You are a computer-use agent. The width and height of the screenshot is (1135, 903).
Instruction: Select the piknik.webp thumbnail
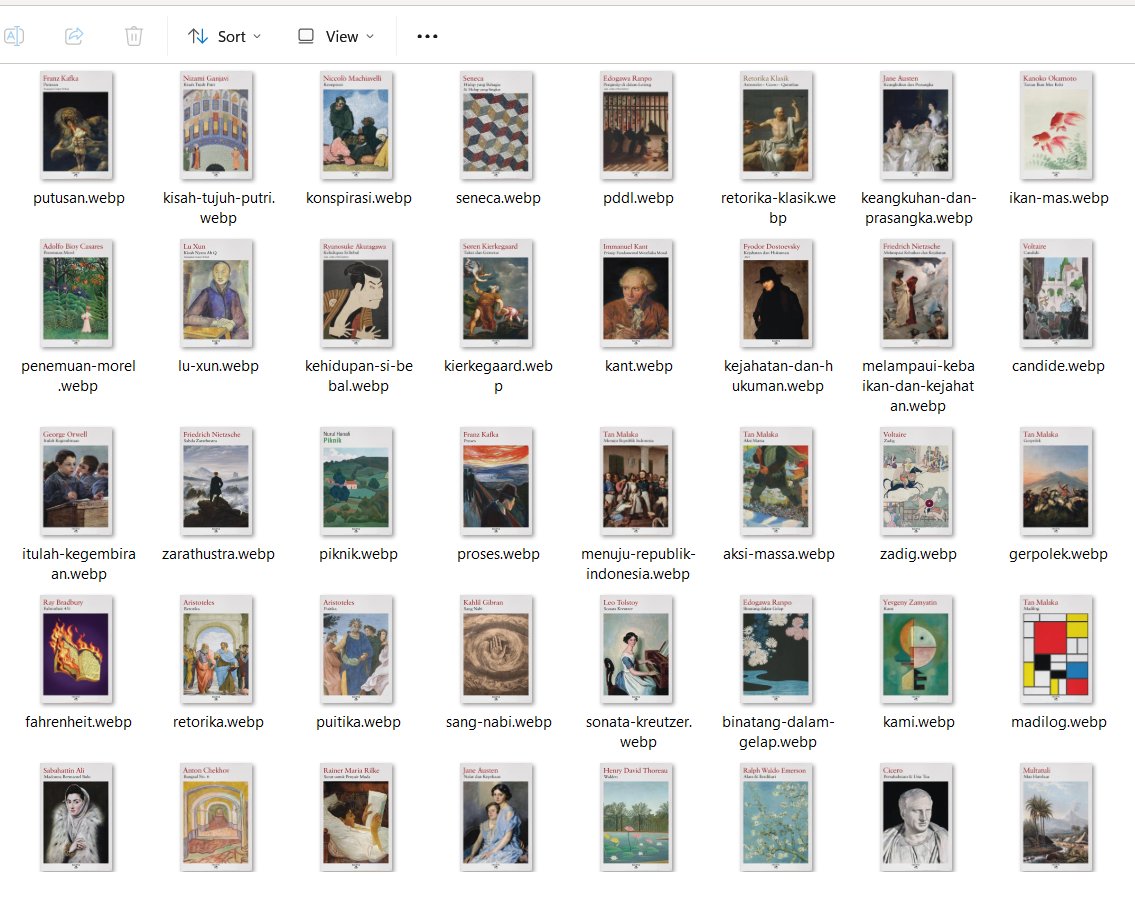358,482
